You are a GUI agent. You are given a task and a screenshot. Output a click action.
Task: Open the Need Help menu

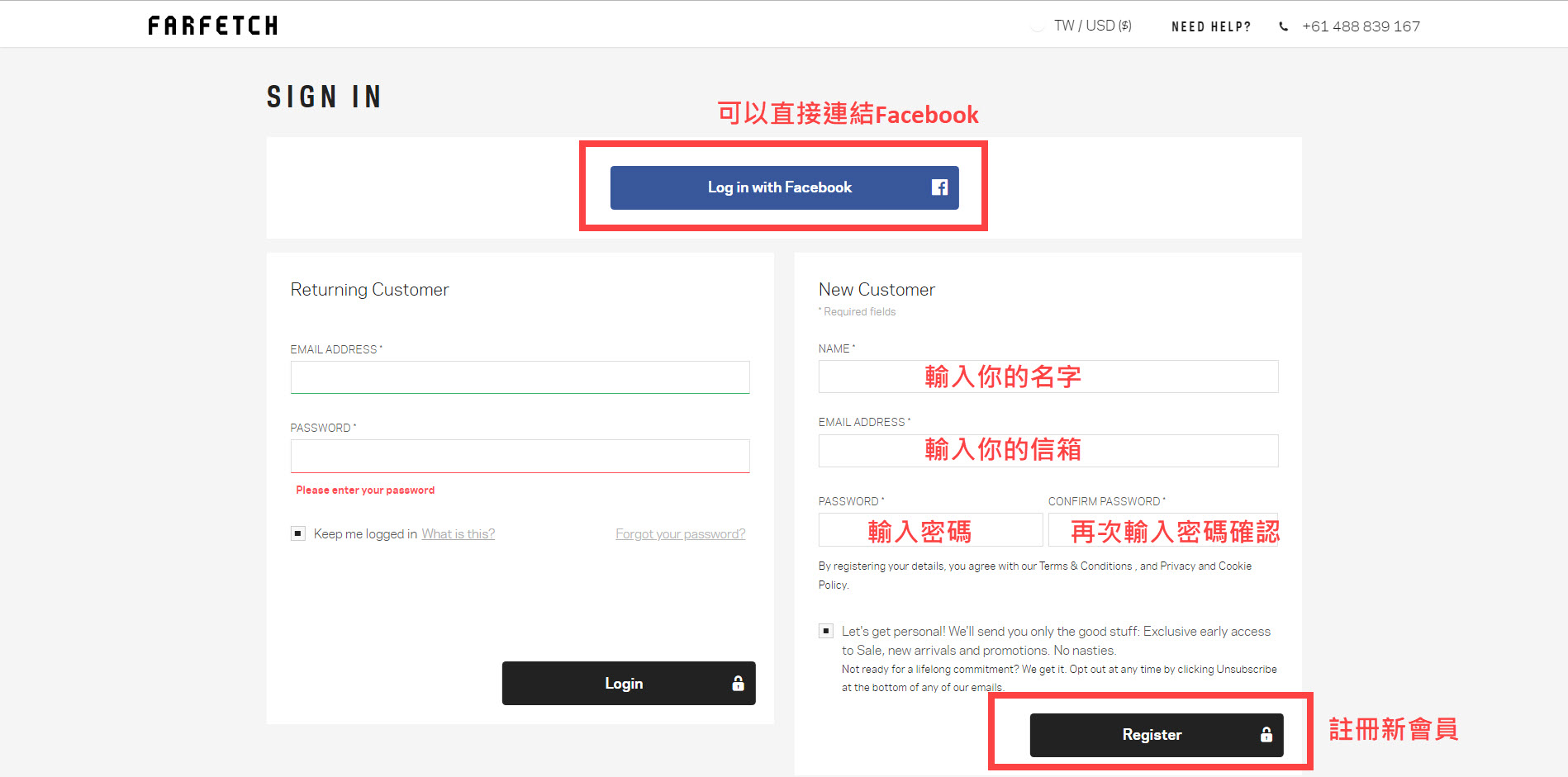coord(1211,26)
